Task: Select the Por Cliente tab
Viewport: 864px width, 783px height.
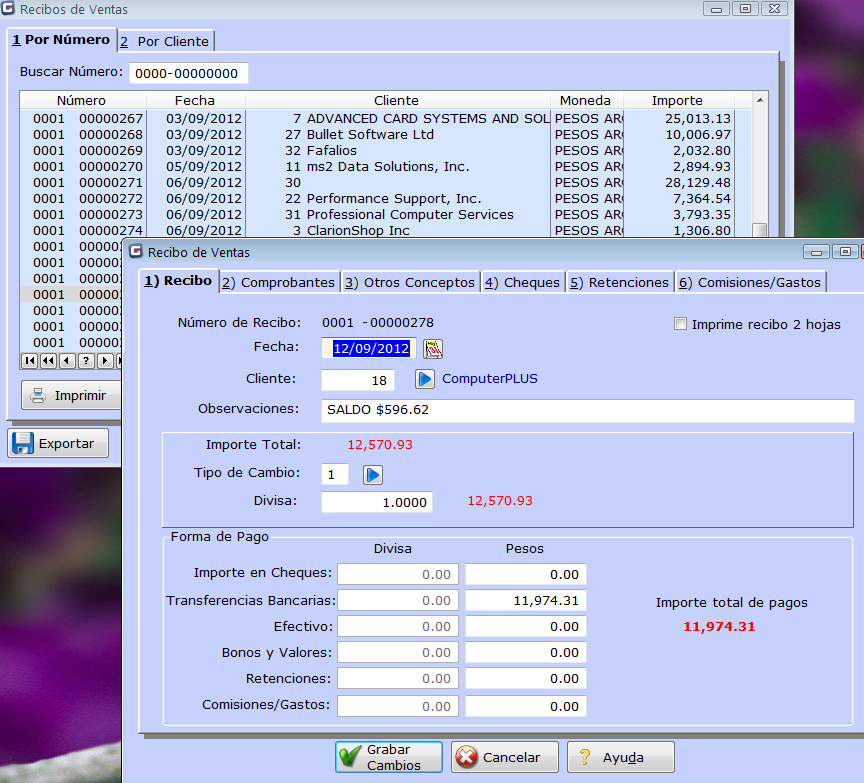Action: coord(164,41)
